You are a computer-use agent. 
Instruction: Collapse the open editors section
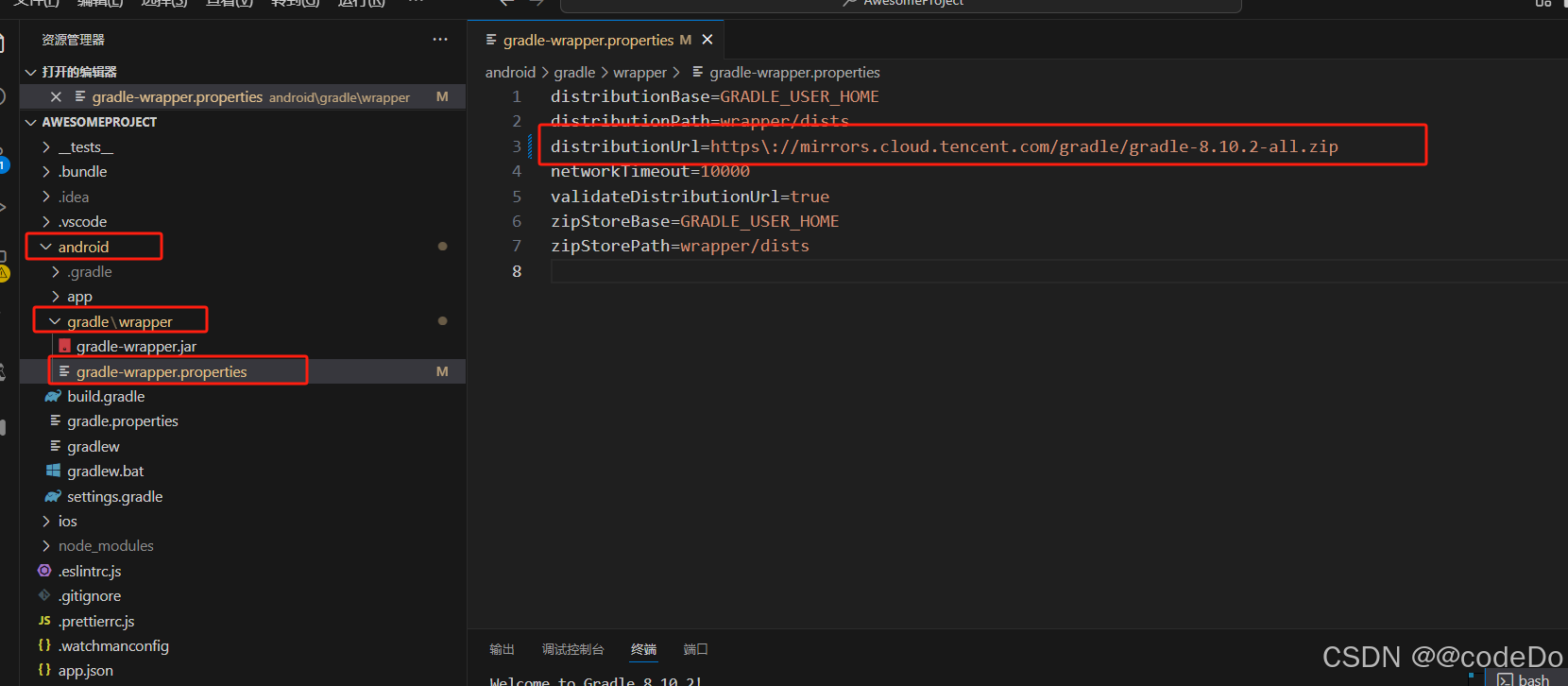(x=31, y=72)
